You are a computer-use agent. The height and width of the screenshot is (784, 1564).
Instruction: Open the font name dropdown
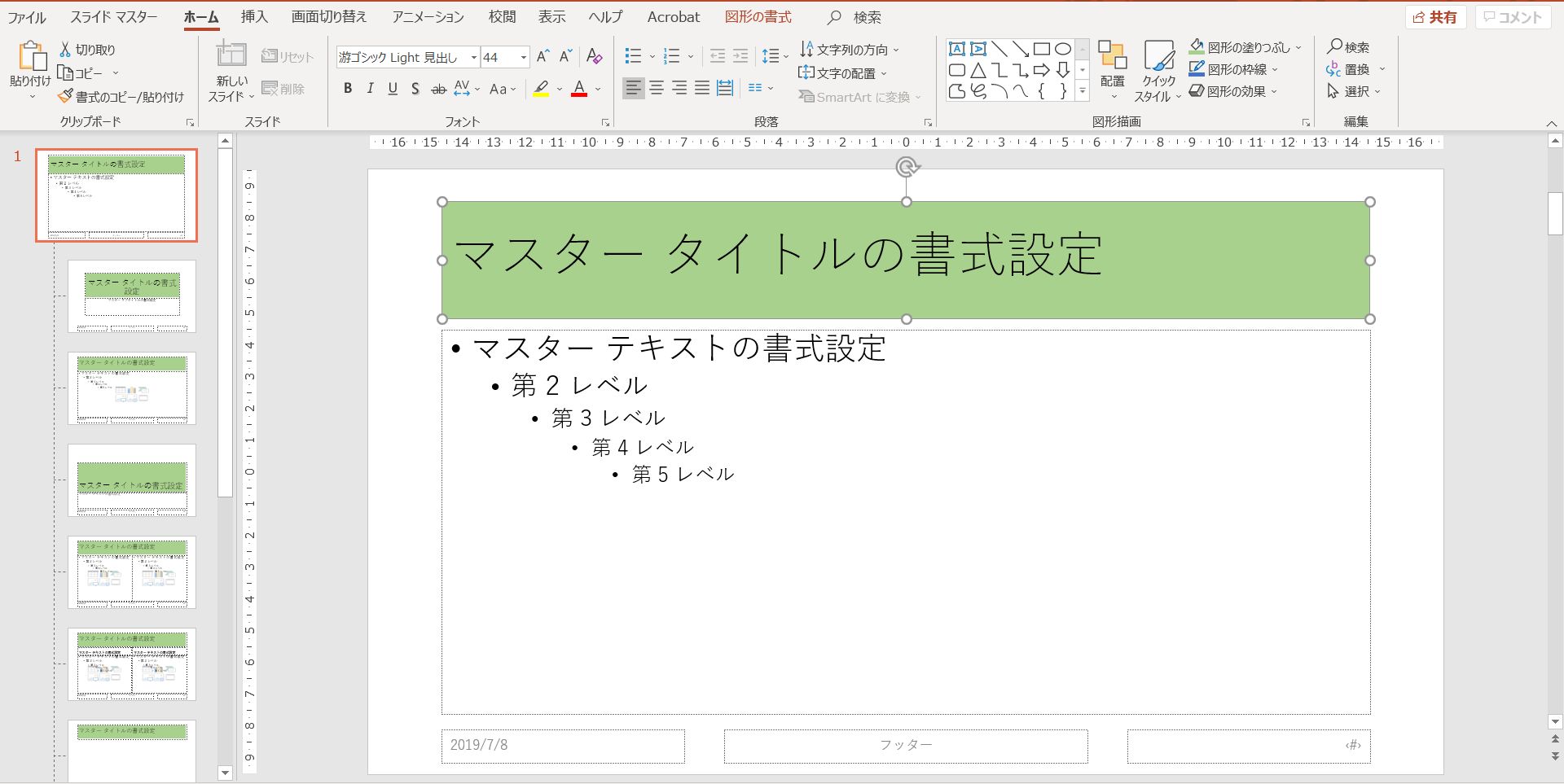[x=473, y=57]
